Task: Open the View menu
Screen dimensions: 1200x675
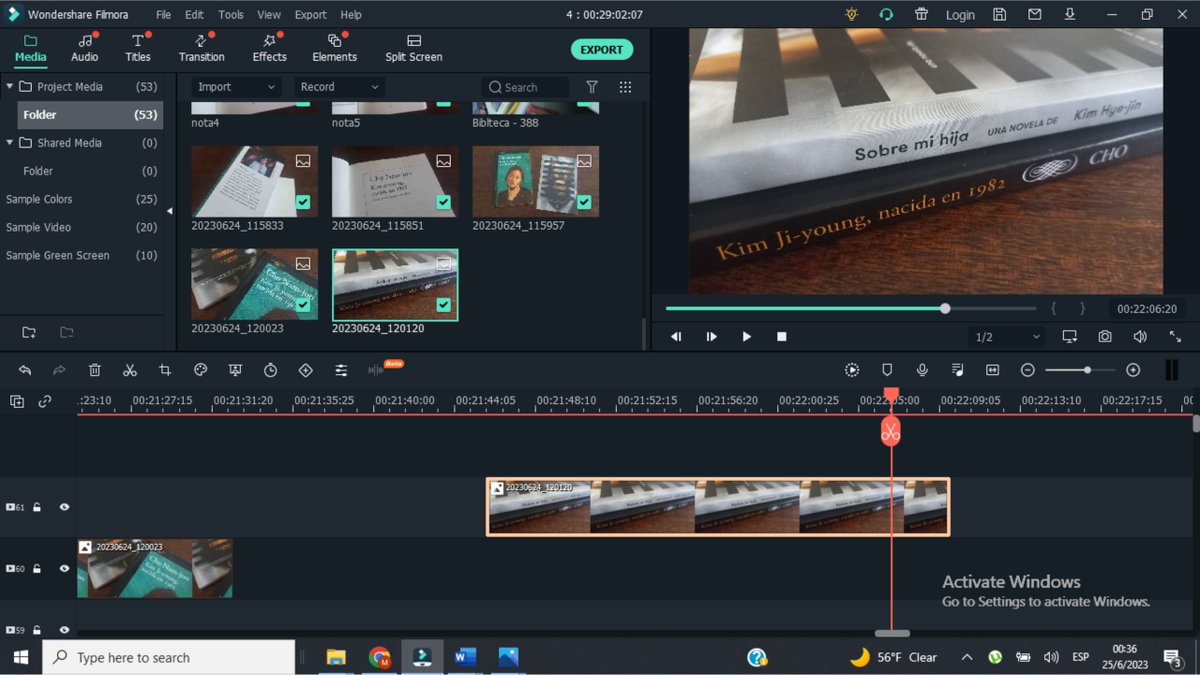Action: pos(269,15)
